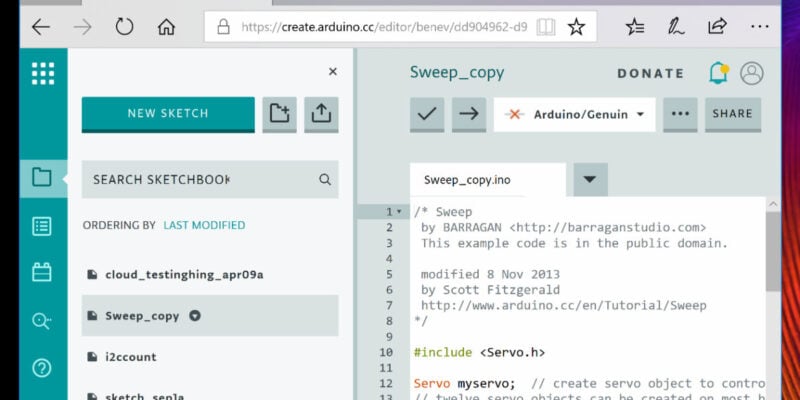
Task: Refresh the browser page
Action: pyautogui.click(x=124, y=27)
